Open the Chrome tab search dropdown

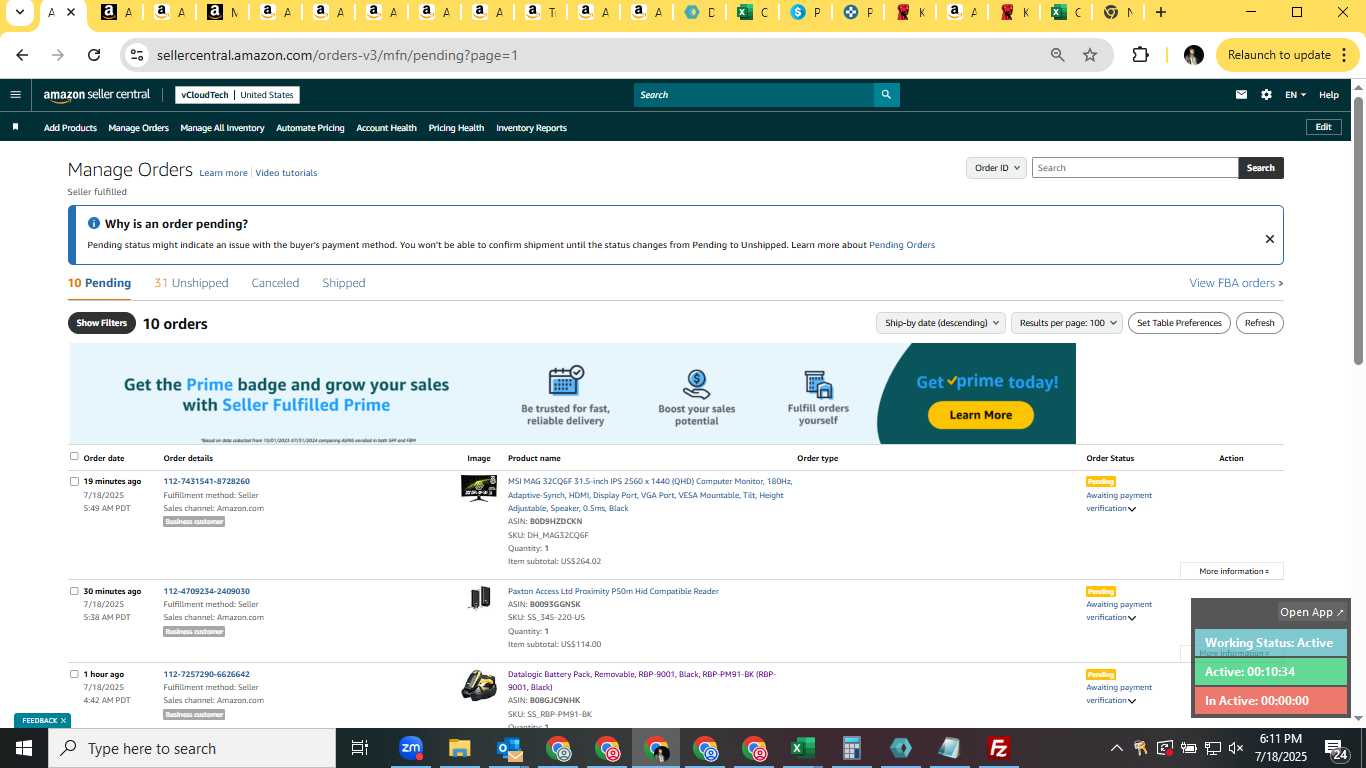[x=19, y=12]
